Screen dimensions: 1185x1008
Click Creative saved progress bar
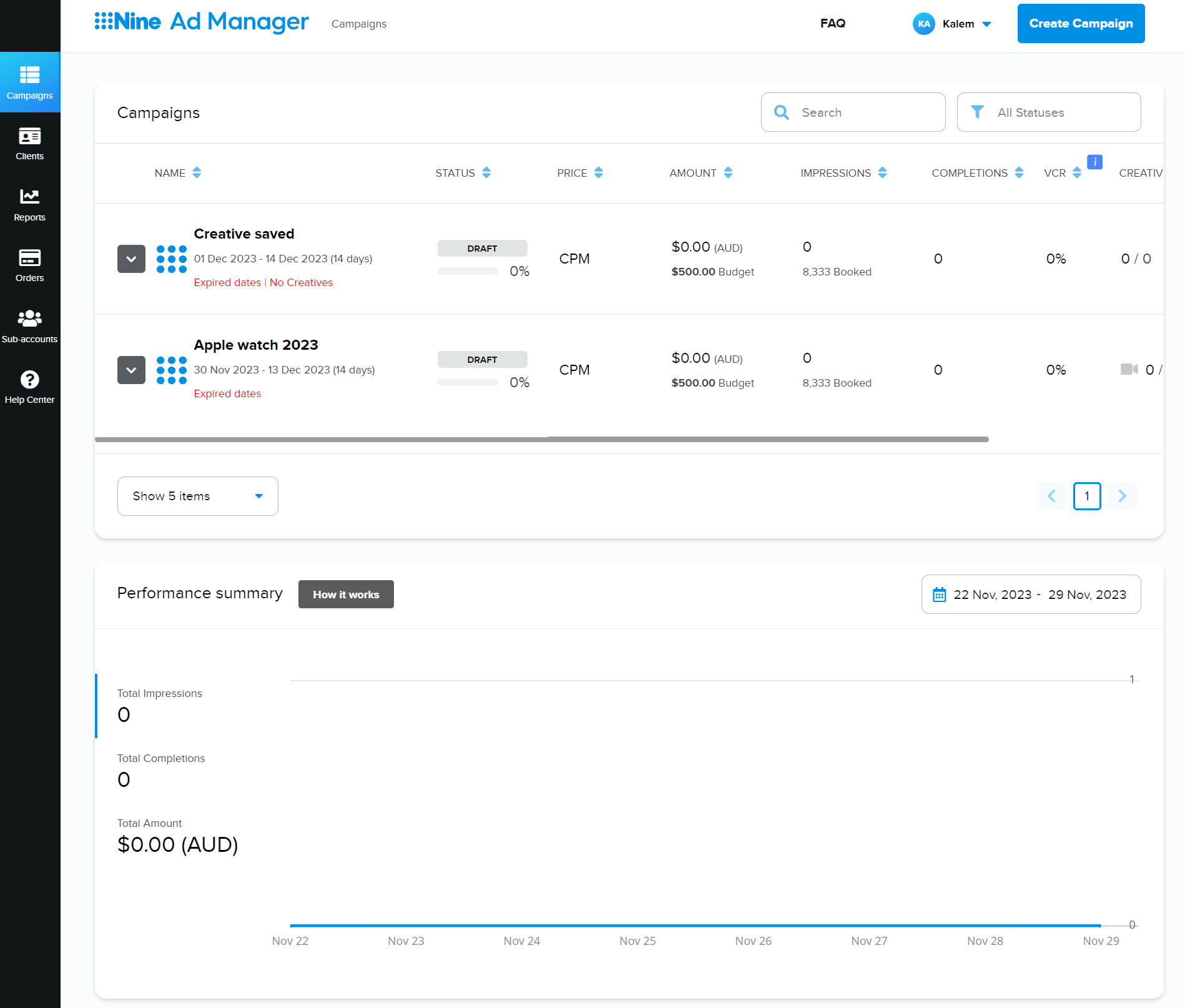coord(468,271)
